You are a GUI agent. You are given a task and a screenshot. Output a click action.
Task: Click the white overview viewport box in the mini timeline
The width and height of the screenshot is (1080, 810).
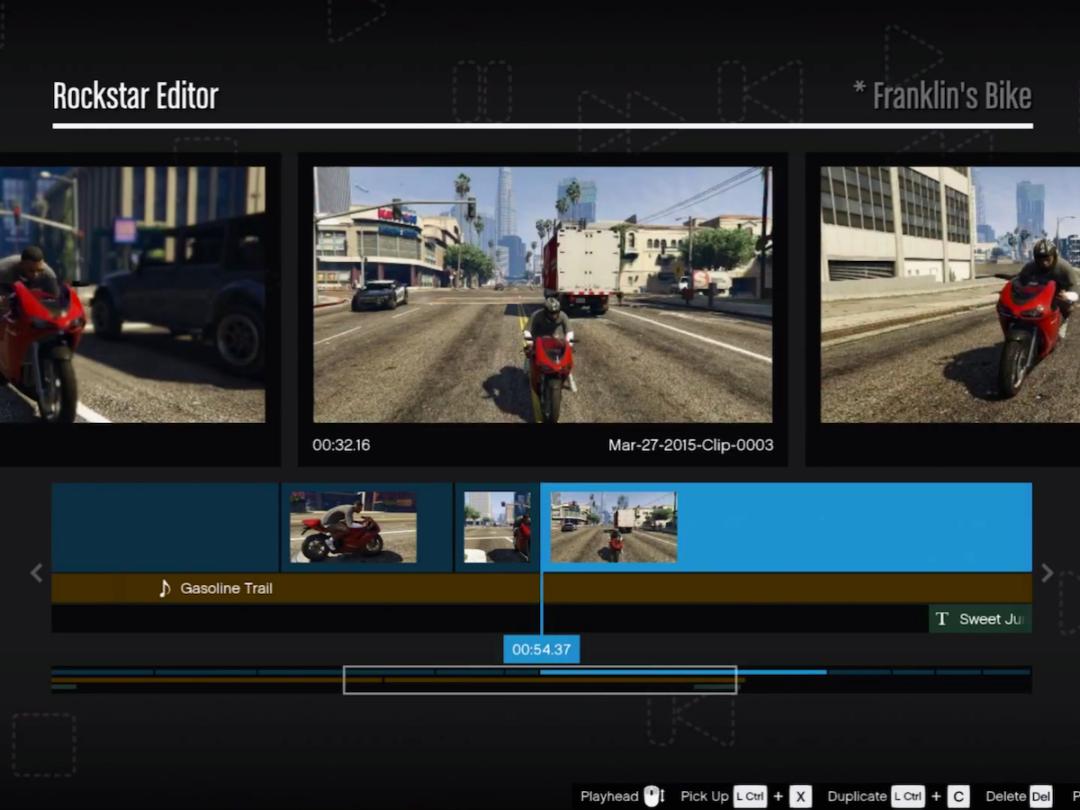pyautogui.click(x=540, y=680)
